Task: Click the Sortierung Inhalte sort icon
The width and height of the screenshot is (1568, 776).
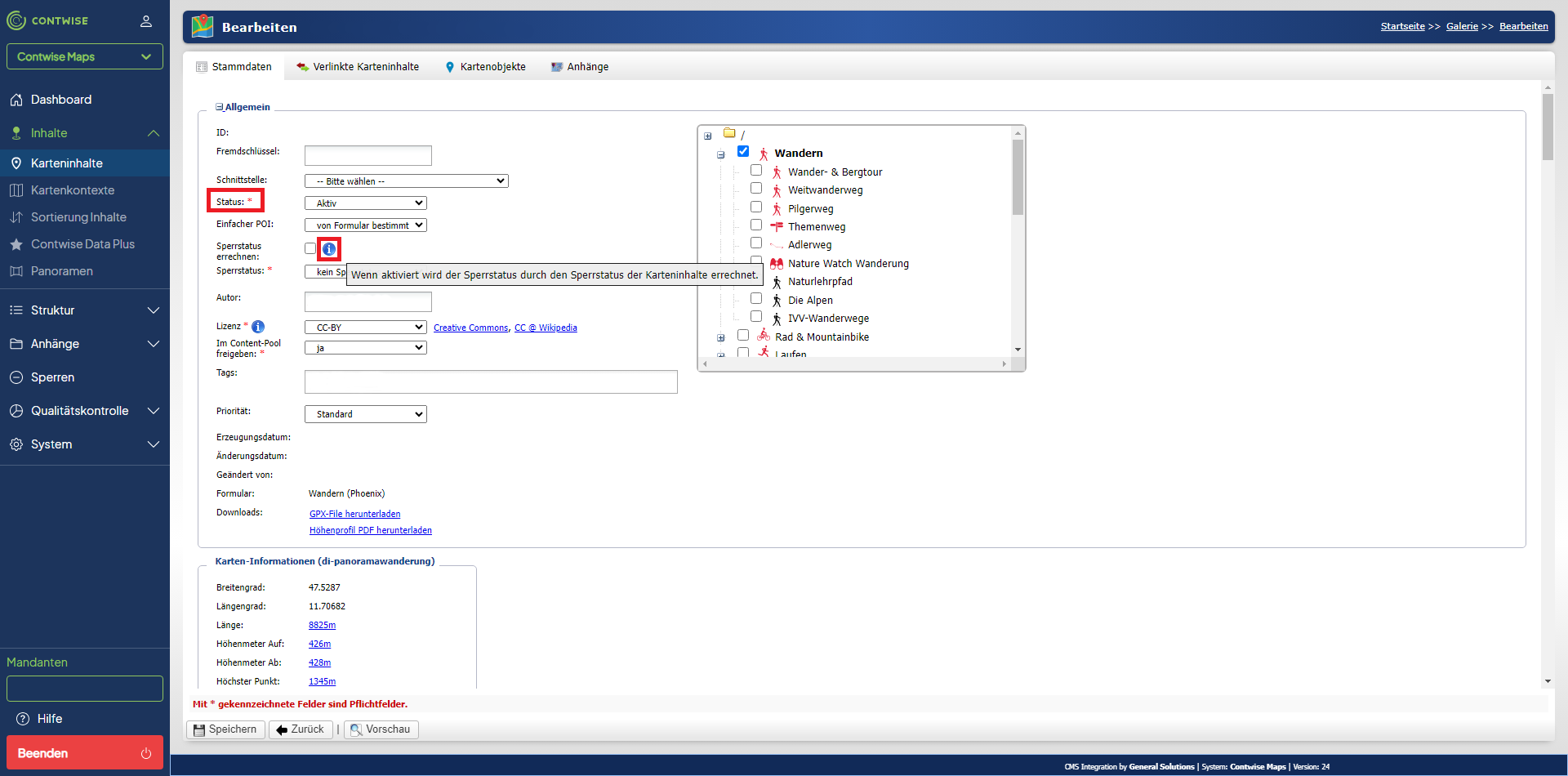Action: pos(16,217)
